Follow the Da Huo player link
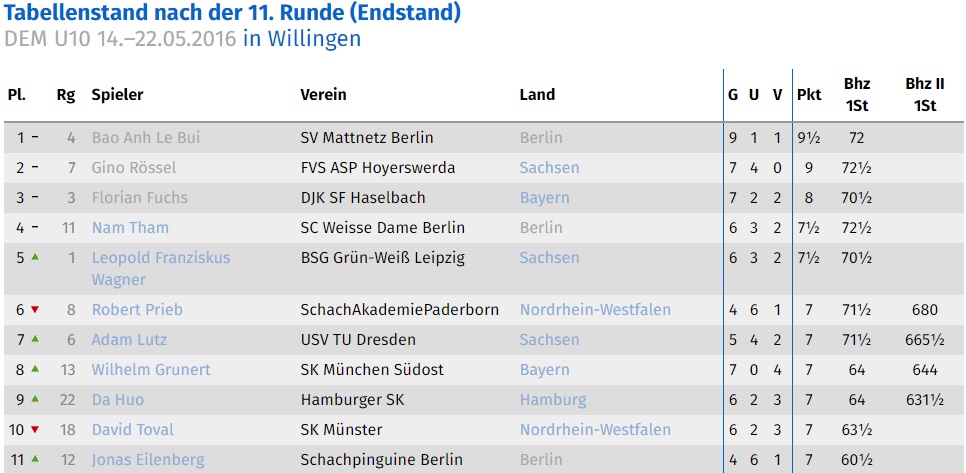The image size is (966, 473). click(118, 400)
